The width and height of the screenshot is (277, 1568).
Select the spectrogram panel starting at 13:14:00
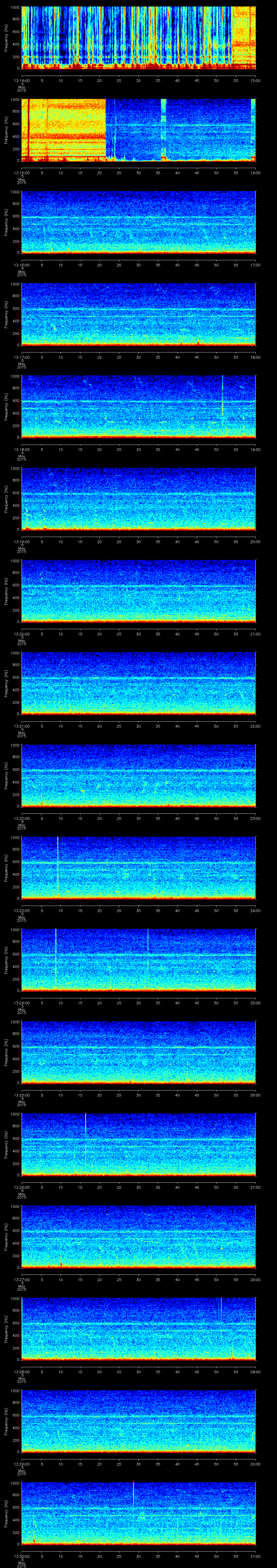point(139,38)
